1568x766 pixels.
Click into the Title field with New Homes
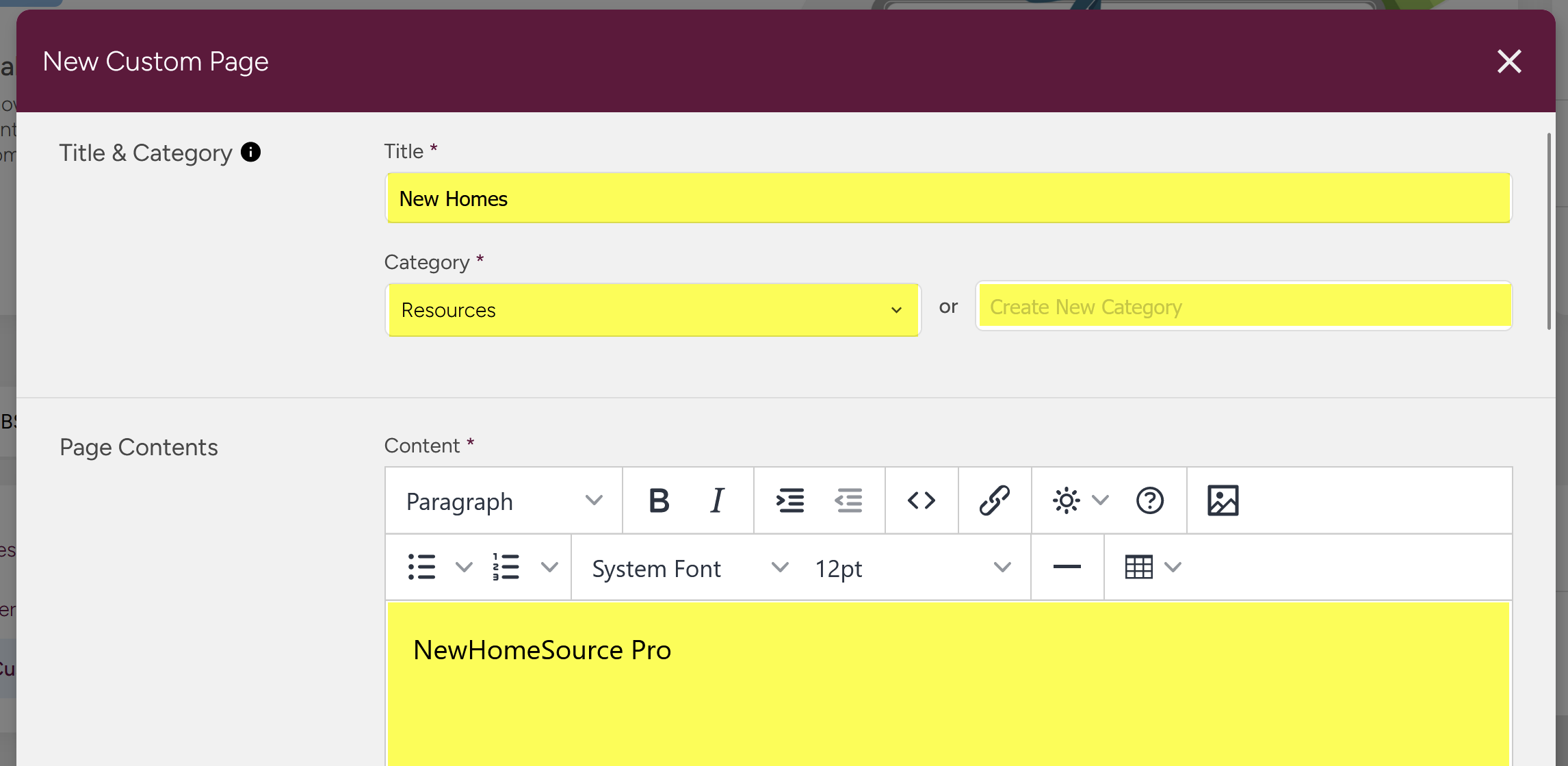coord(948,199)
